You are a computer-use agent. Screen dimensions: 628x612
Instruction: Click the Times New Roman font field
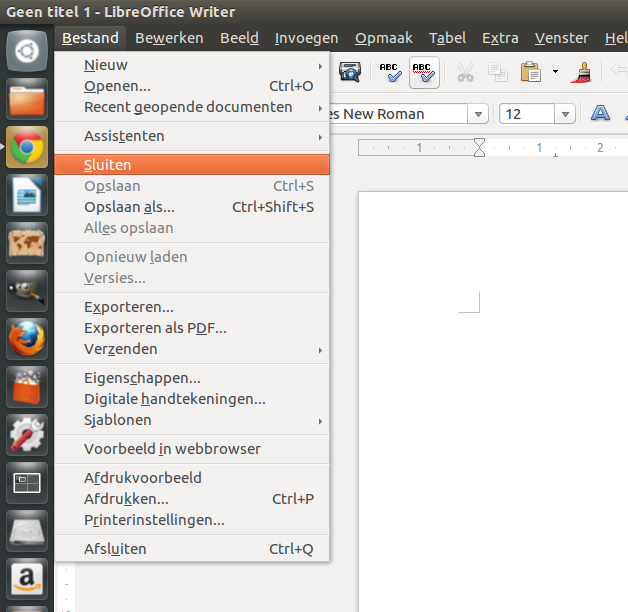click(x=398, y=114)
